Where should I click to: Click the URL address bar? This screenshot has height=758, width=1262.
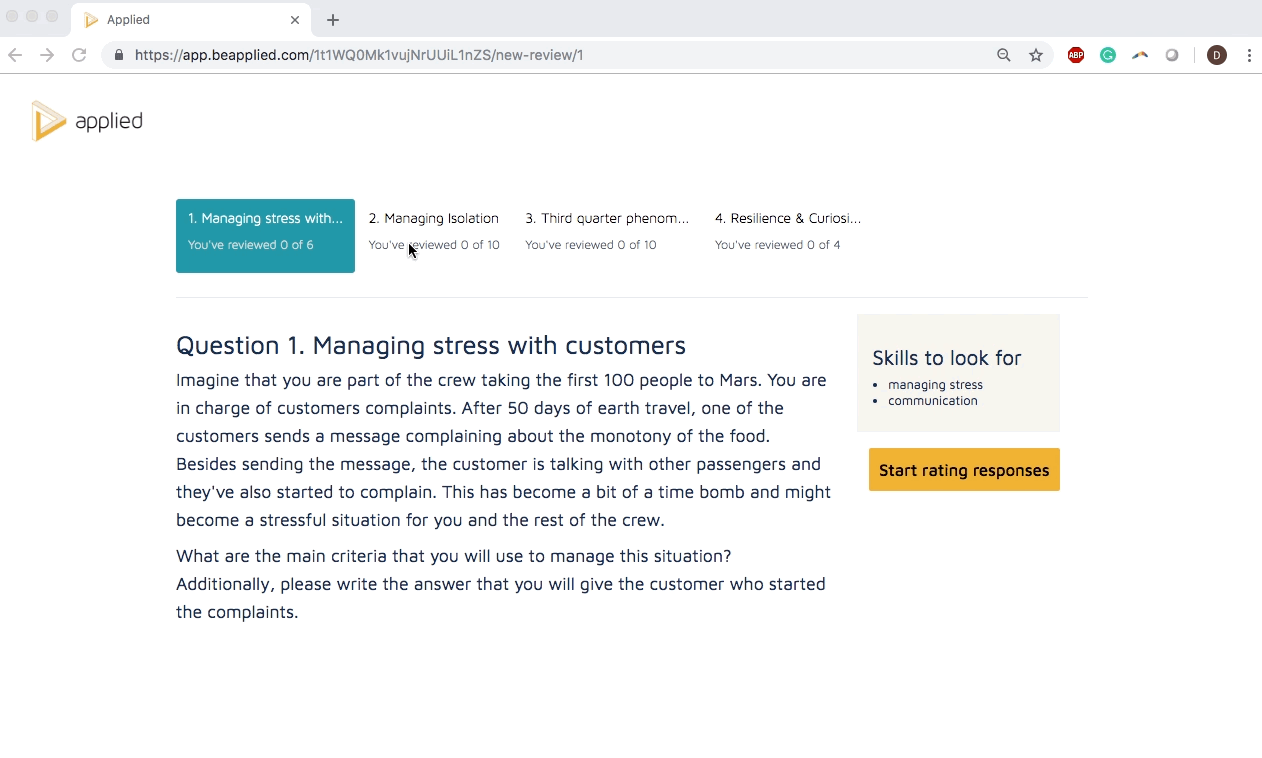(550, 55)
